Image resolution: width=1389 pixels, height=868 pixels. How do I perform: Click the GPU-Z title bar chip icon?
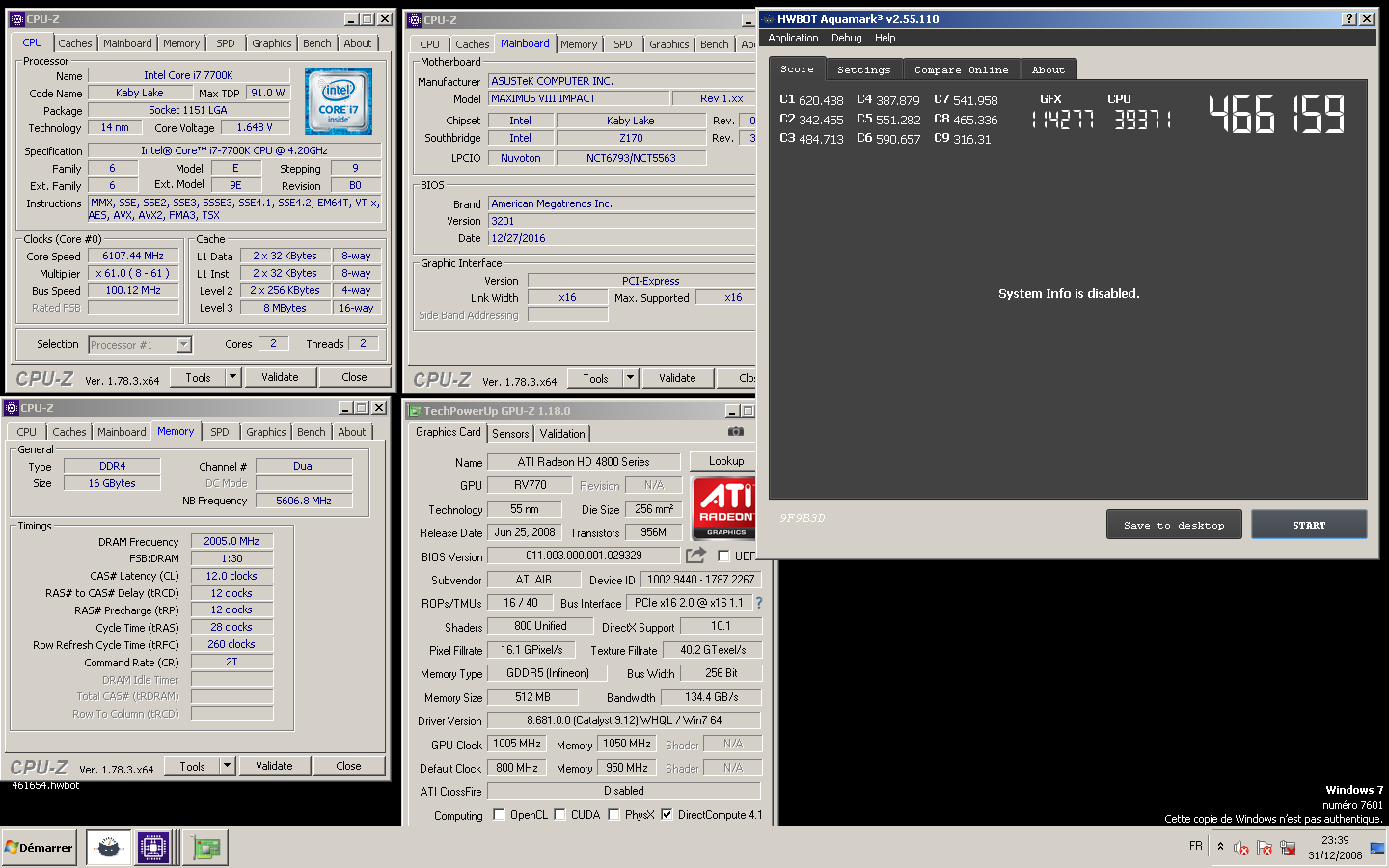(x=415, y=411)
